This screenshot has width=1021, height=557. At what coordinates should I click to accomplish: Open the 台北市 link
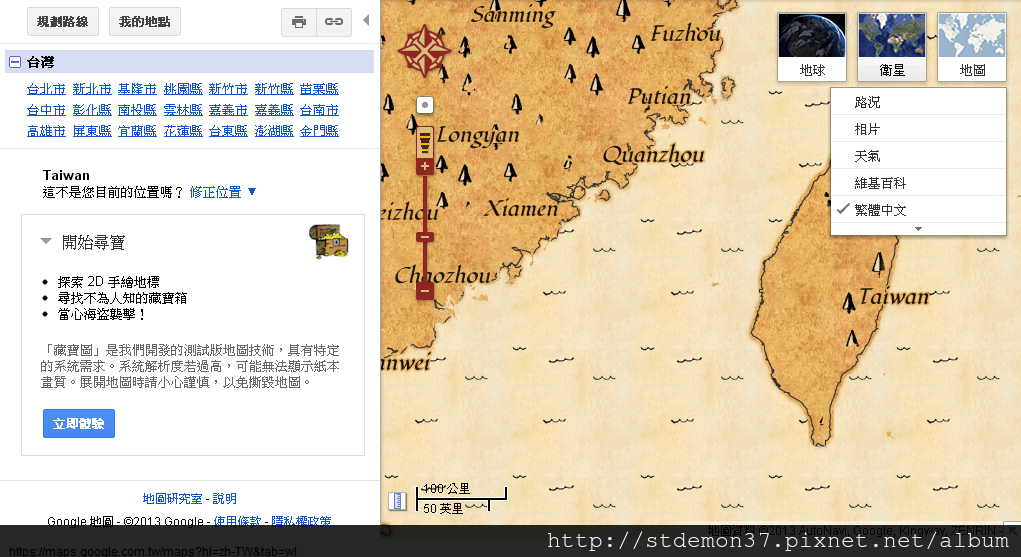(46, 89)
